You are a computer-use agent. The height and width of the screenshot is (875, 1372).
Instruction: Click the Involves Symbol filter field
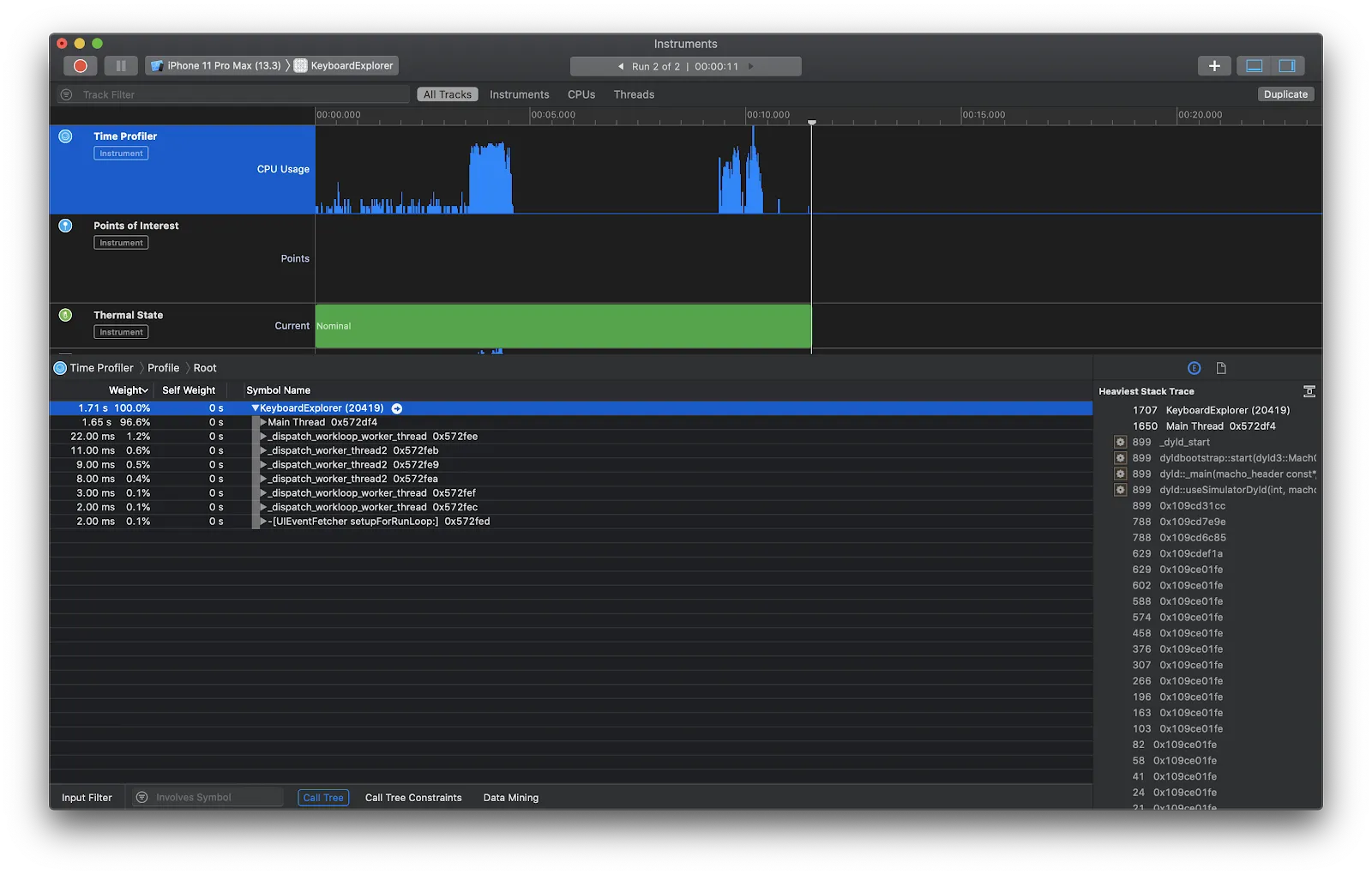208,798
